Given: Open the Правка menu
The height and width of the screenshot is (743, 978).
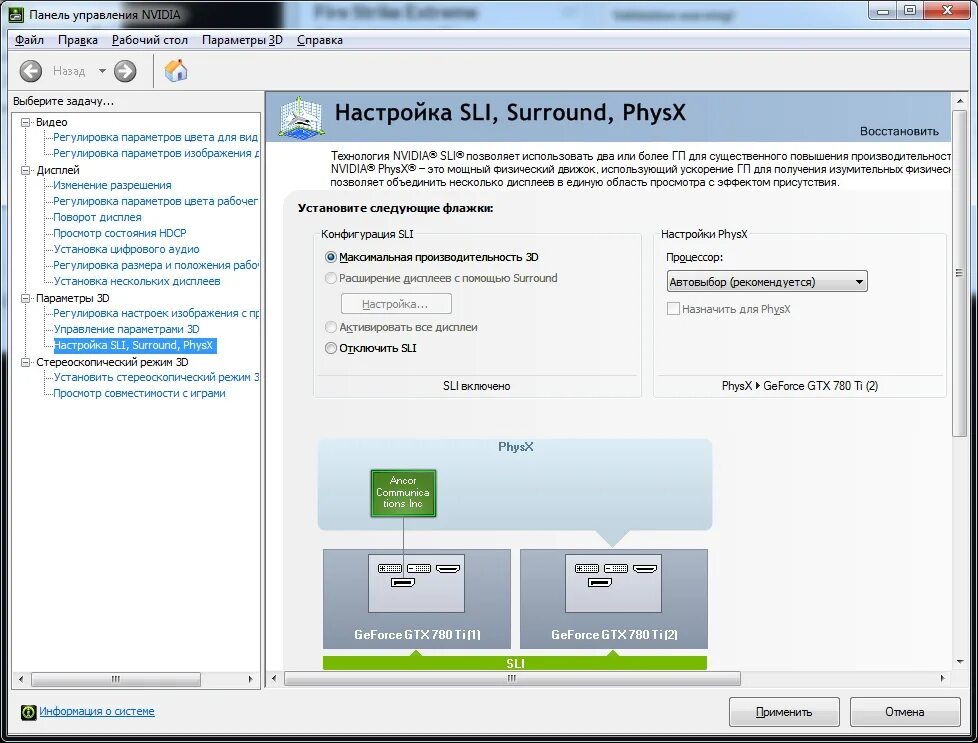Looking at the screenshot, I should [x=77, y=40].
